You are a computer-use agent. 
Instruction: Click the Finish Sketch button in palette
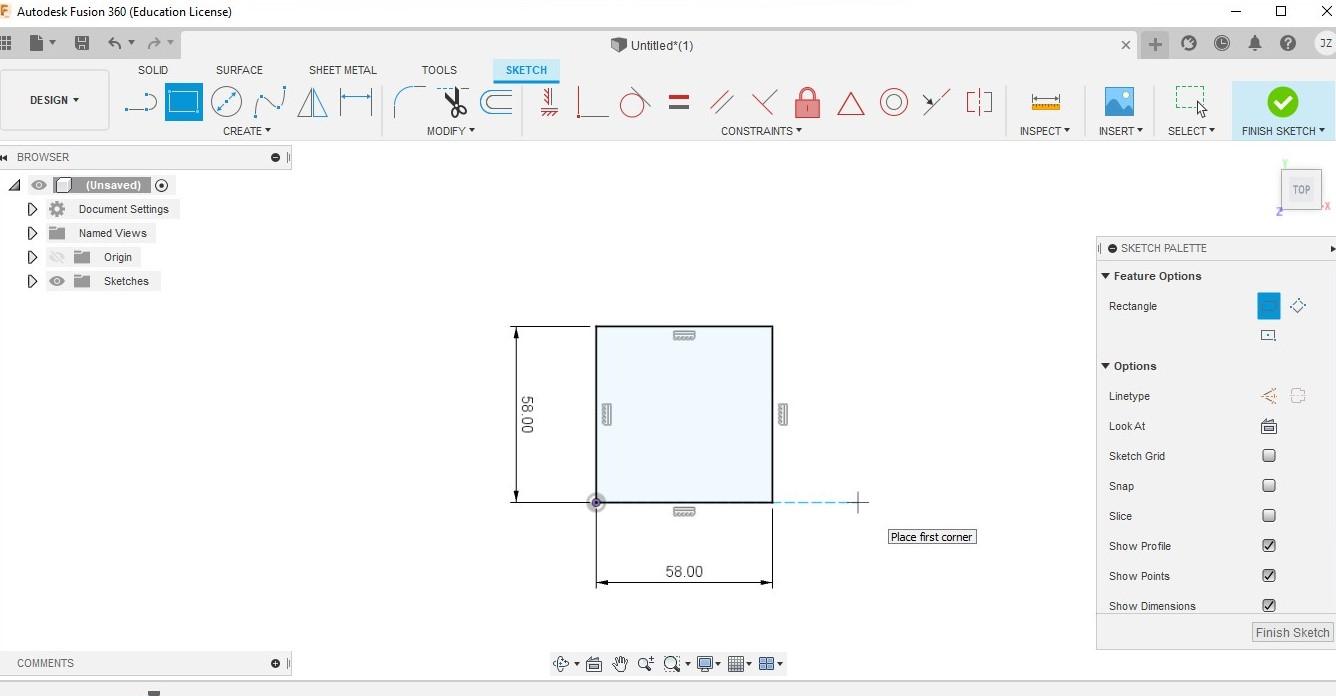pyautogui.click(x=1292, y=632)
